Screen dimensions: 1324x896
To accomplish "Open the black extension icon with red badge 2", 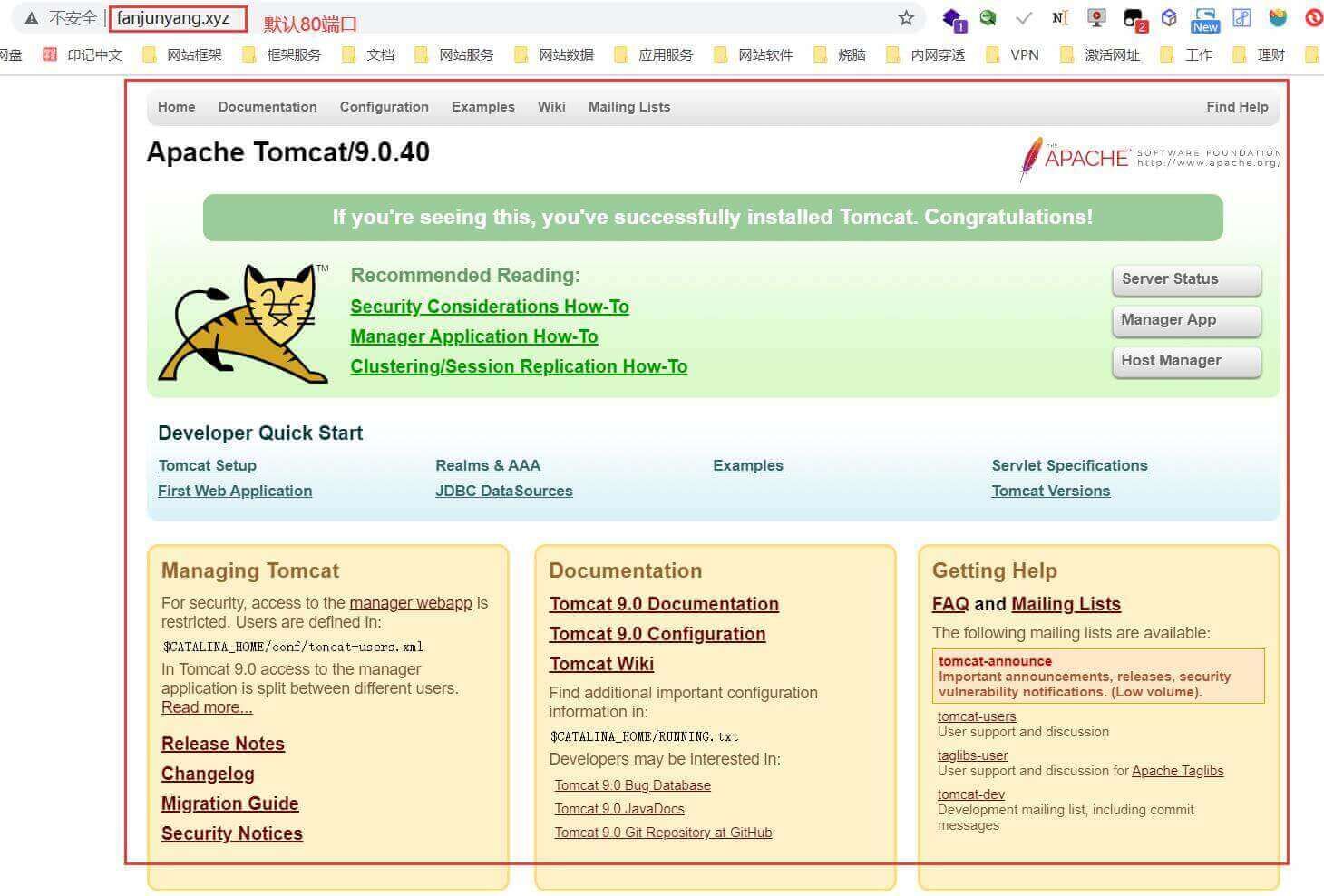I will pos(1134,19).
